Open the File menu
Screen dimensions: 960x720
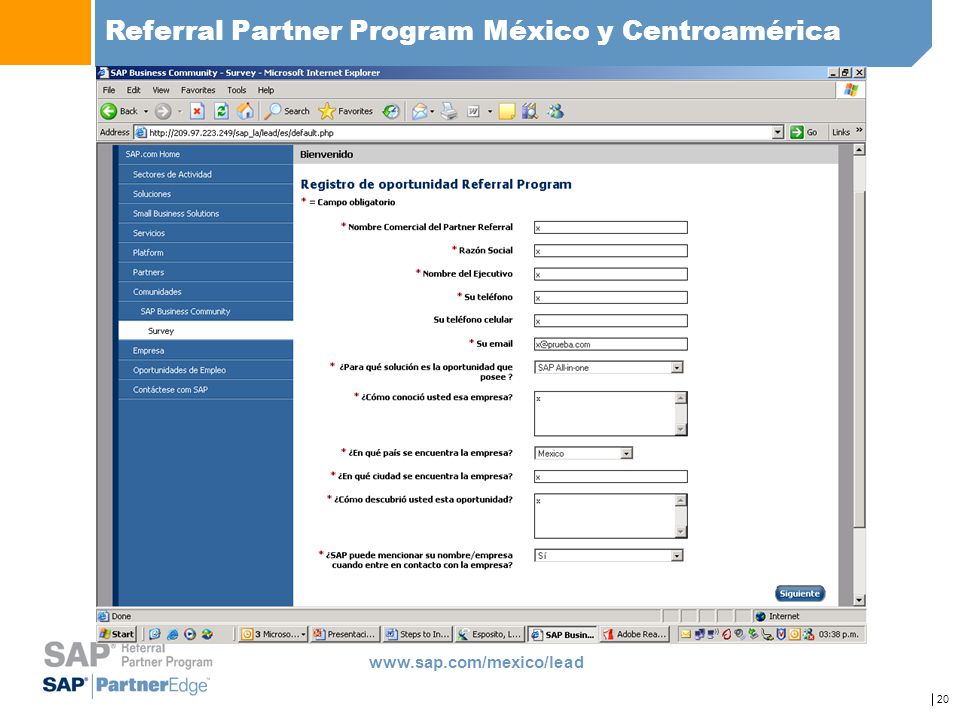(109, 90)
